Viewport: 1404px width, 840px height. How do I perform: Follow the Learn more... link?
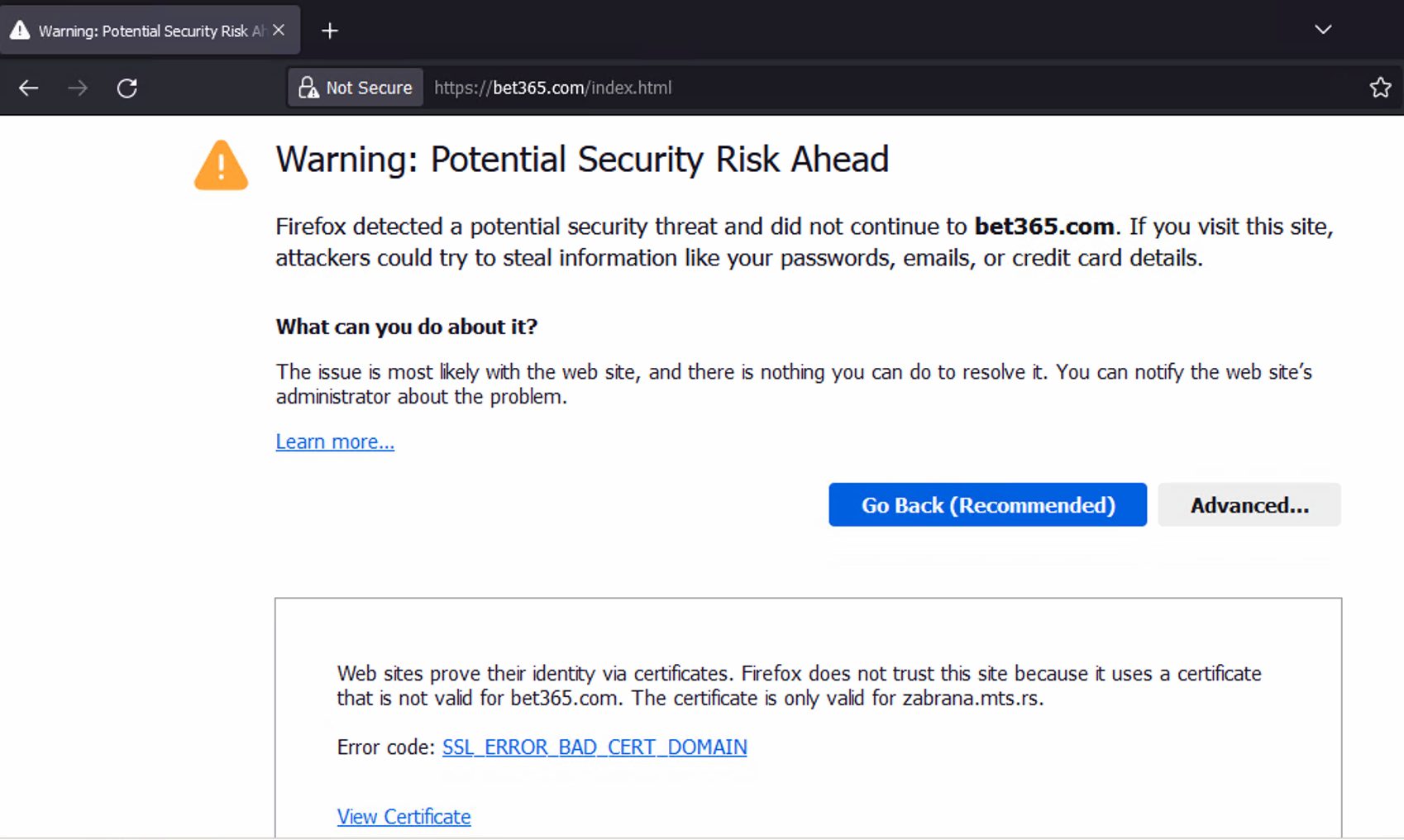pos(335,441)
